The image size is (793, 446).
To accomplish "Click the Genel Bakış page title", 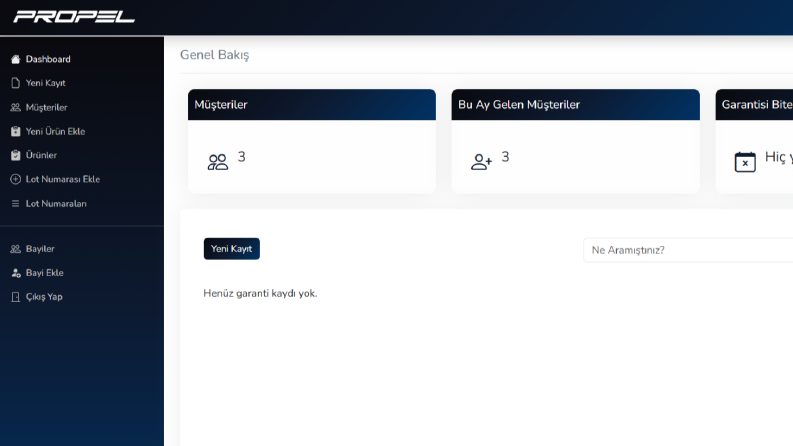I will [214, 55].
